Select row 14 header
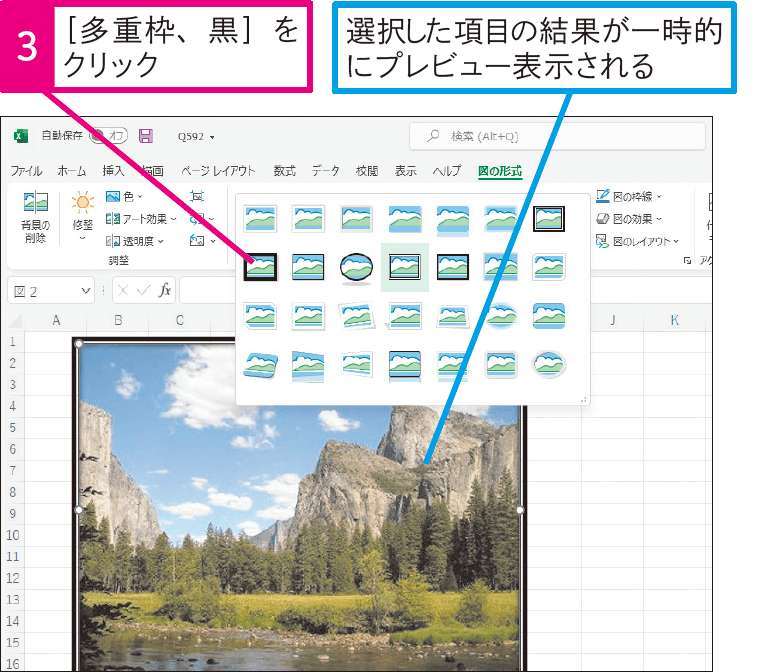The image size is (783, 672). click(x=12, y=621)
